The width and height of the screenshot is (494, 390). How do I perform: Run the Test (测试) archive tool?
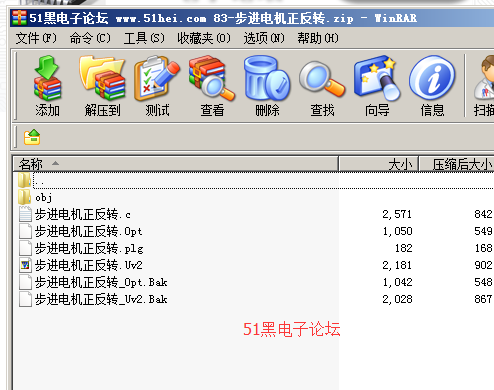pos(157,78)
